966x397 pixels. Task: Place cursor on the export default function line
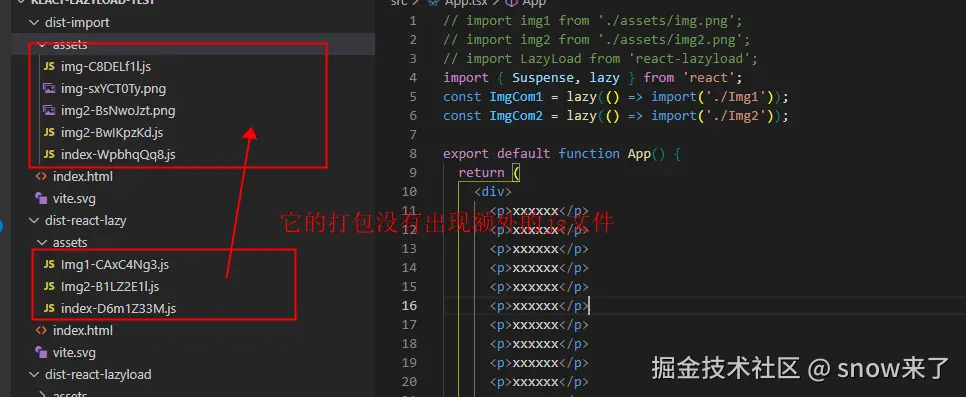(562, 153)
